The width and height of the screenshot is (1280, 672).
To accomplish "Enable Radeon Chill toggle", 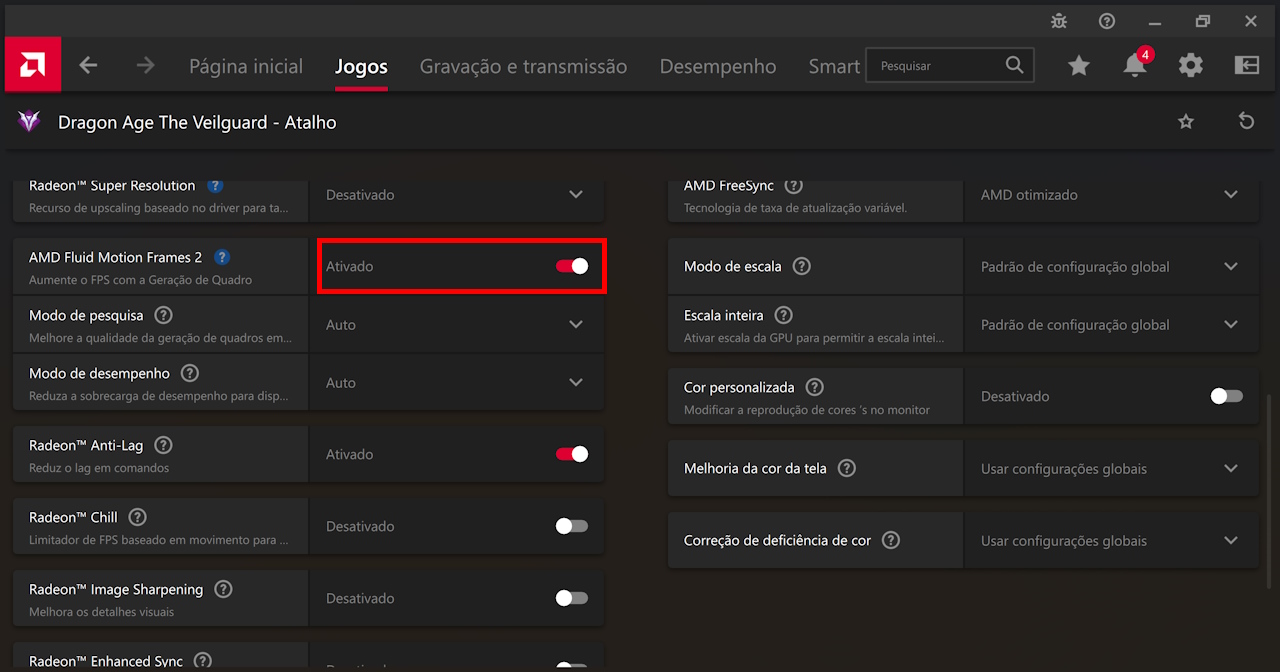I will click(x=572, y=526).
